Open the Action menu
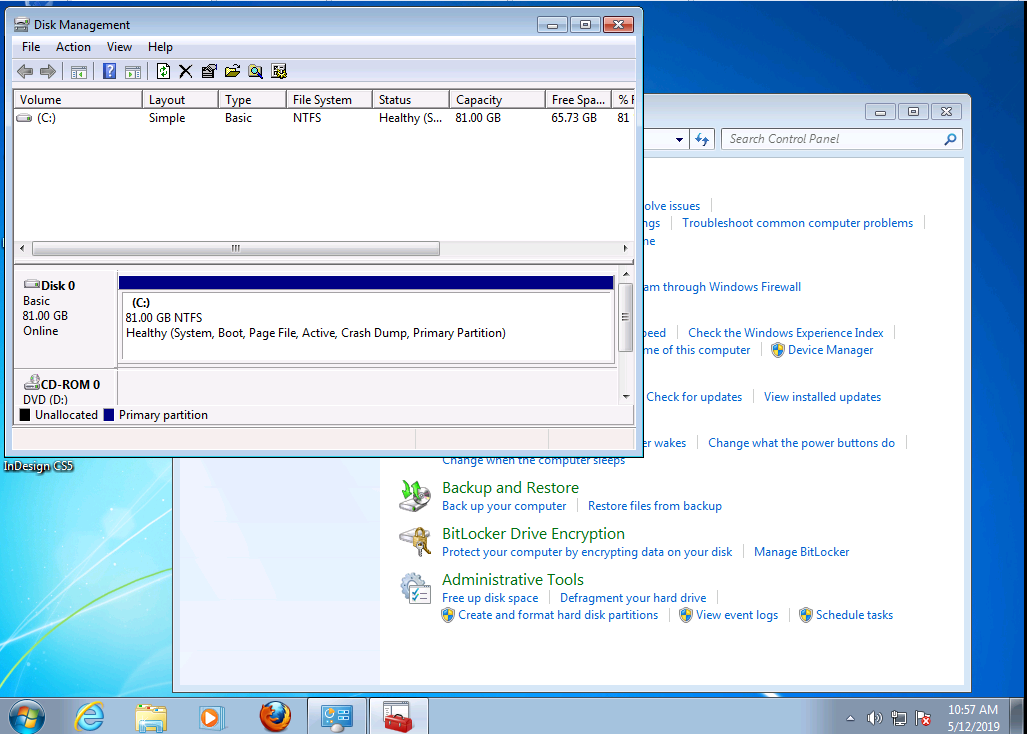This screenshot has height=734, width=1027. coord(73,47)
